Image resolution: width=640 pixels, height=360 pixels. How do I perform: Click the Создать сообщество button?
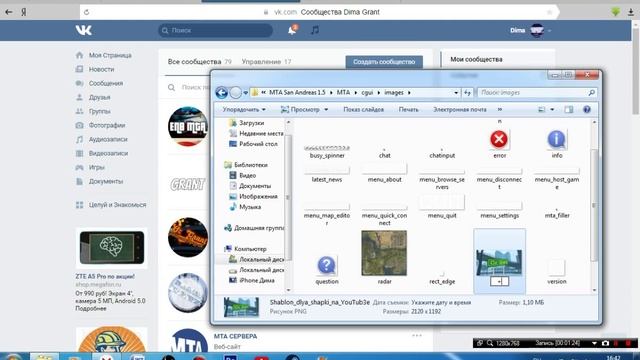[x=384, y=62]
